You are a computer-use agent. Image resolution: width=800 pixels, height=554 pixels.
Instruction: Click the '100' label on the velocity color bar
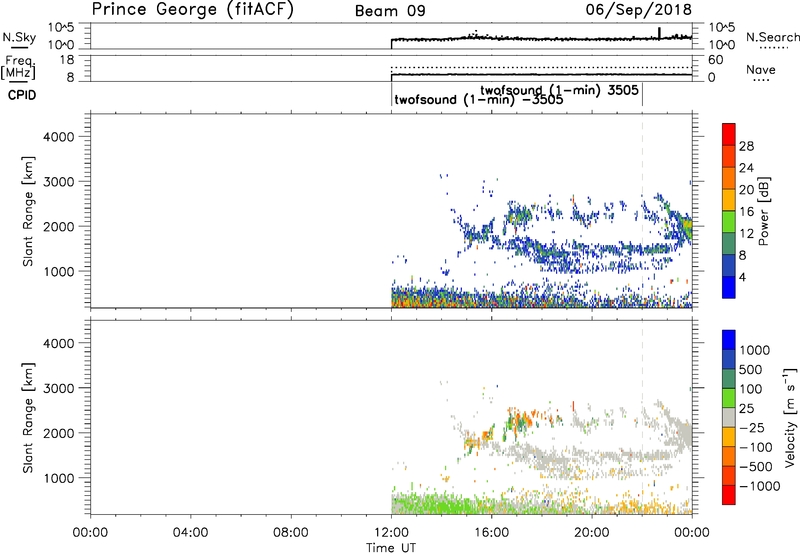click(x=750, y=389)
